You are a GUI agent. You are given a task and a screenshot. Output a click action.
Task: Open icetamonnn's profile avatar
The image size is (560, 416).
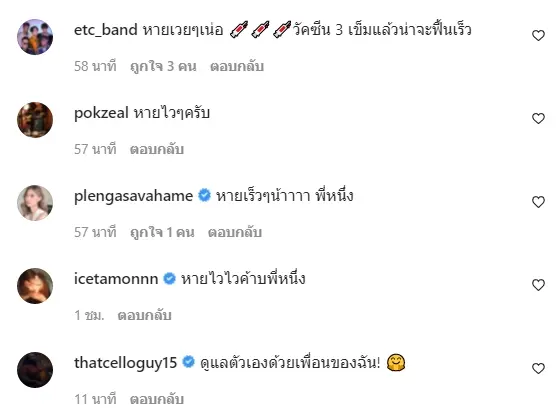coord(35,286)
